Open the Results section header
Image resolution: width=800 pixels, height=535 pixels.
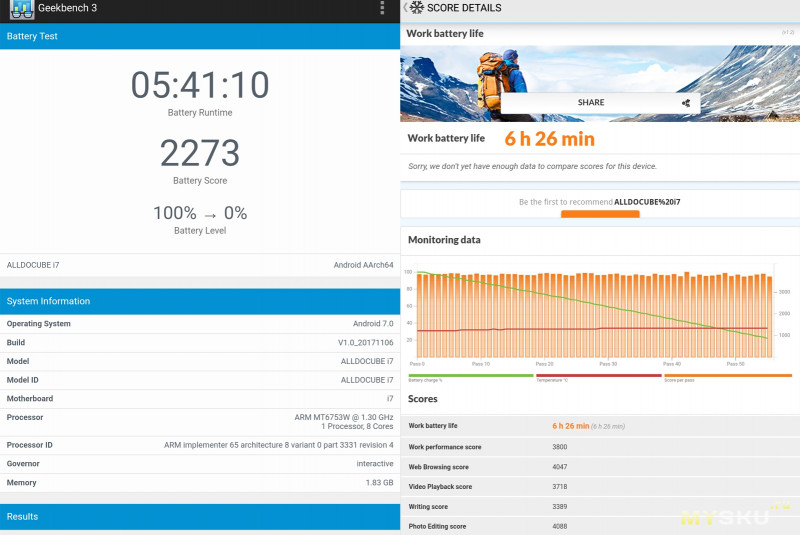pos(200,517)
